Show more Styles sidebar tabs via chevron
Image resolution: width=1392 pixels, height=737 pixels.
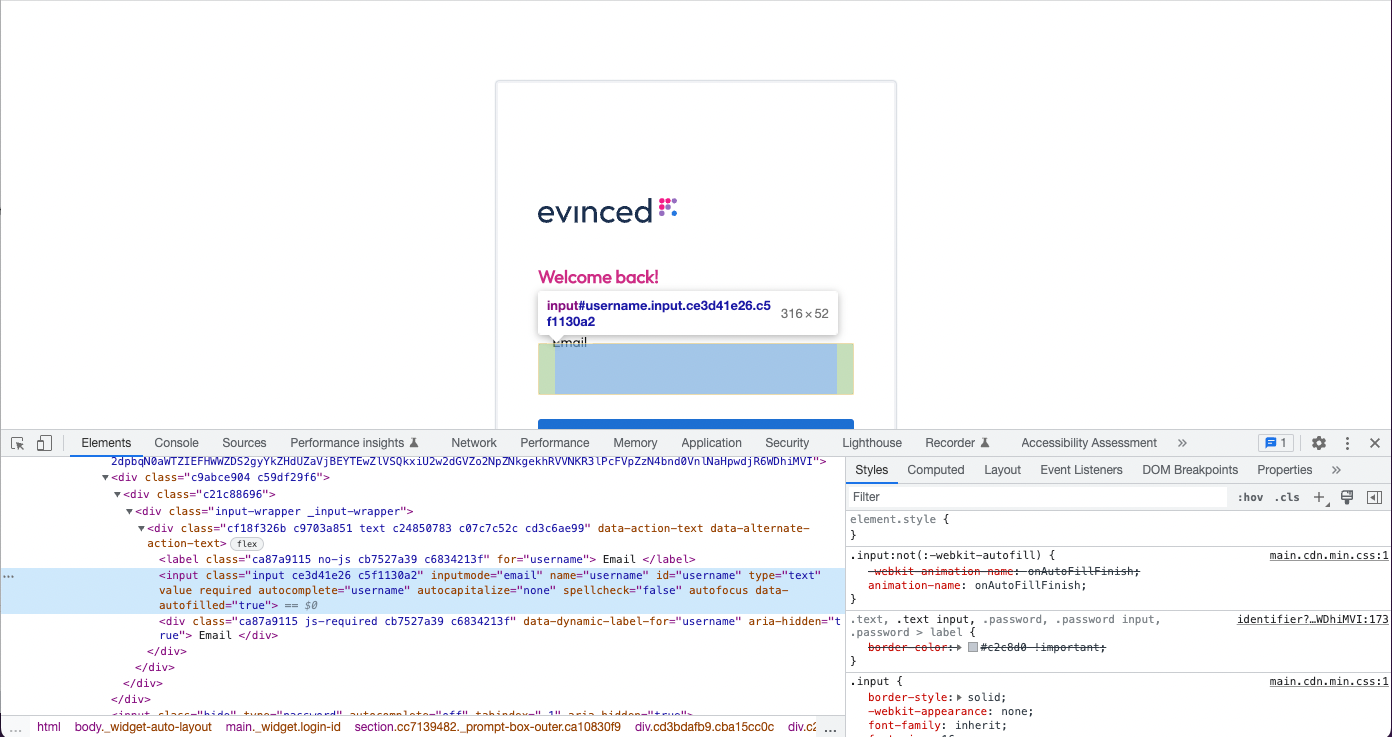(x=1336, y=470)
